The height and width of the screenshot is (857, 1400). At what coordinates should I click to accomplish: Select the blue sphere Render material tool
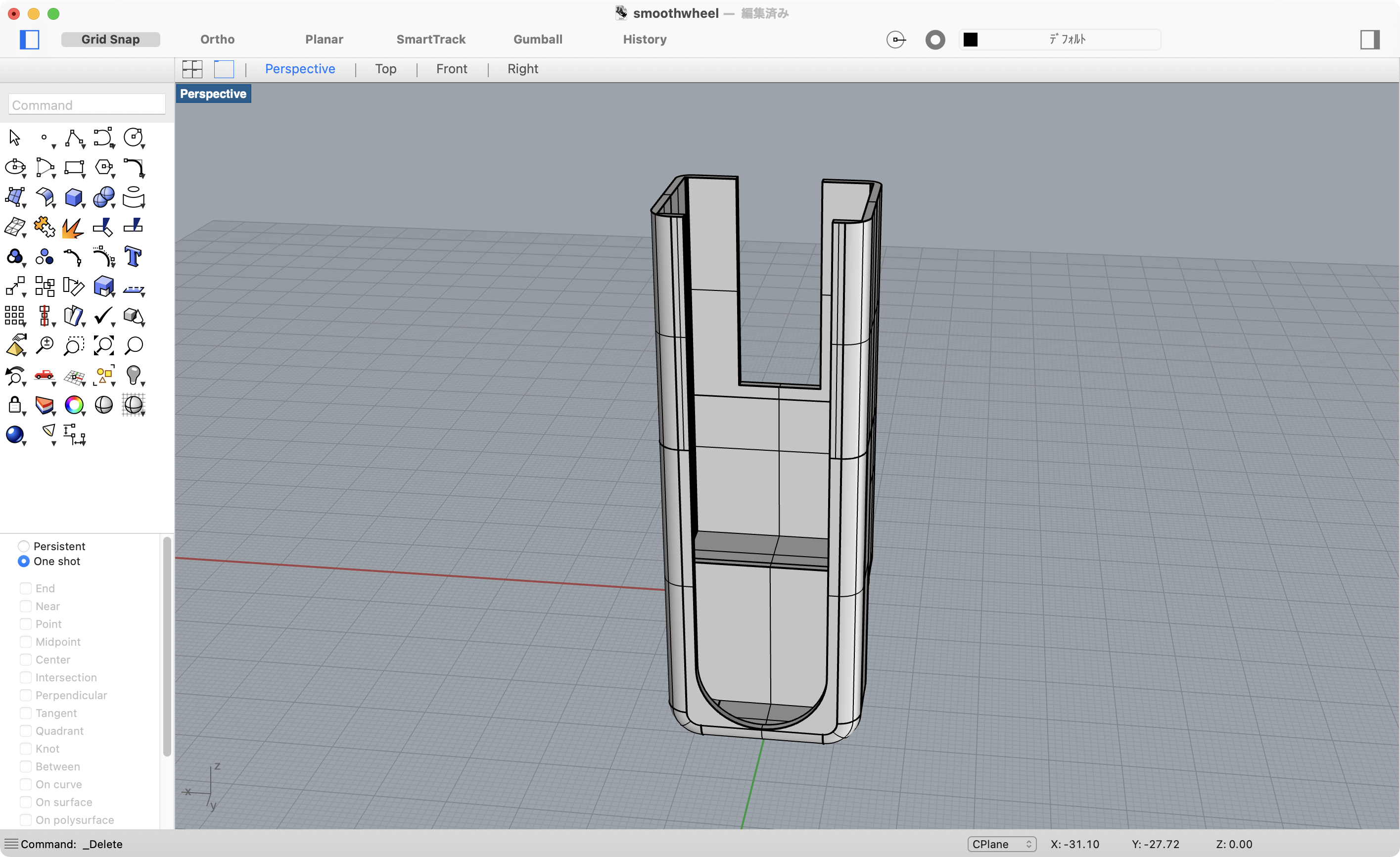click(x=15, y=435)
